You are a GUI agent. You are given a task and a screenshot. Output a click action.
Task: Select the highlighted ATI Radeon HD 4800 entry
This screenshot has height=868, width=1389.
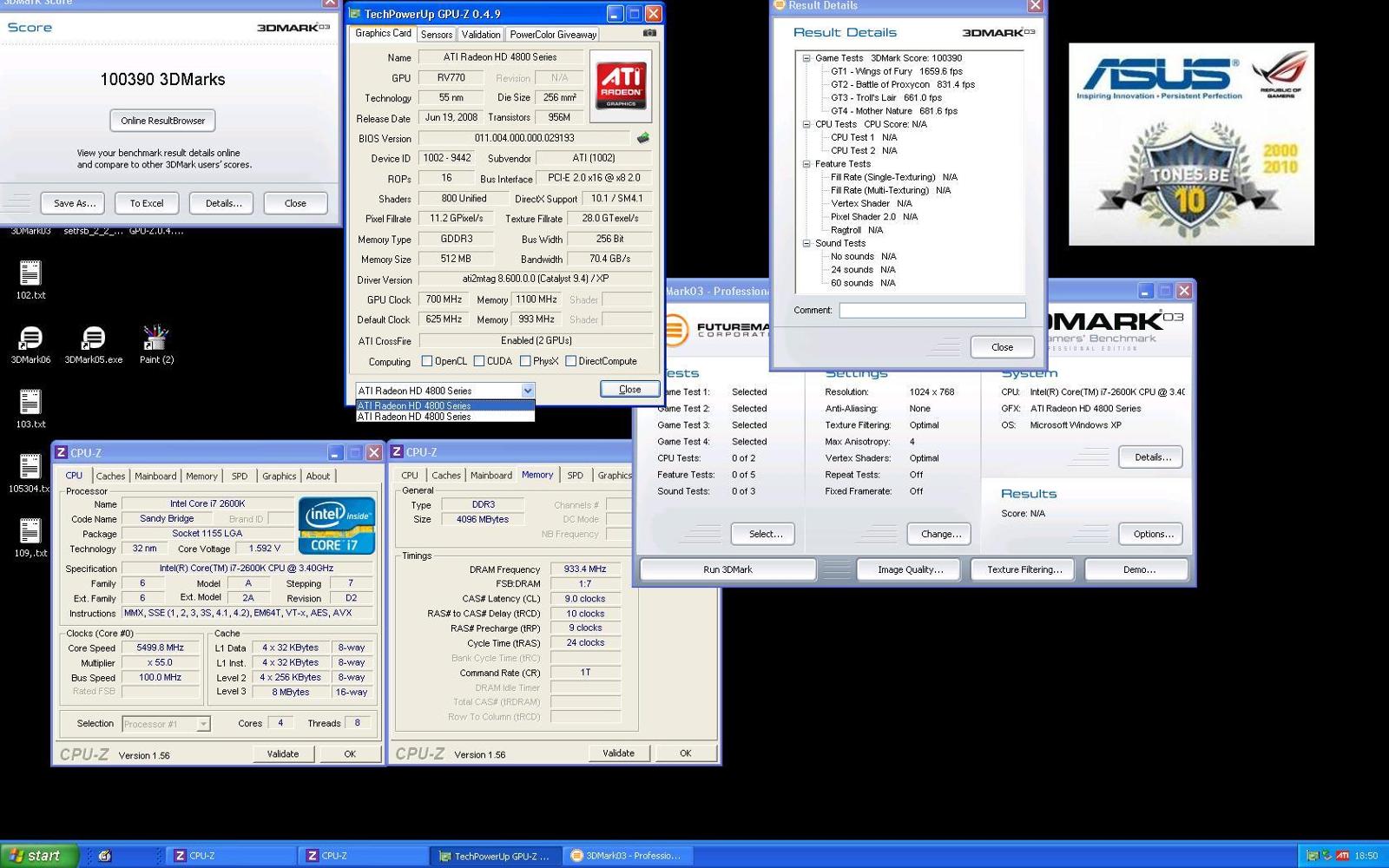click(445, 405)
